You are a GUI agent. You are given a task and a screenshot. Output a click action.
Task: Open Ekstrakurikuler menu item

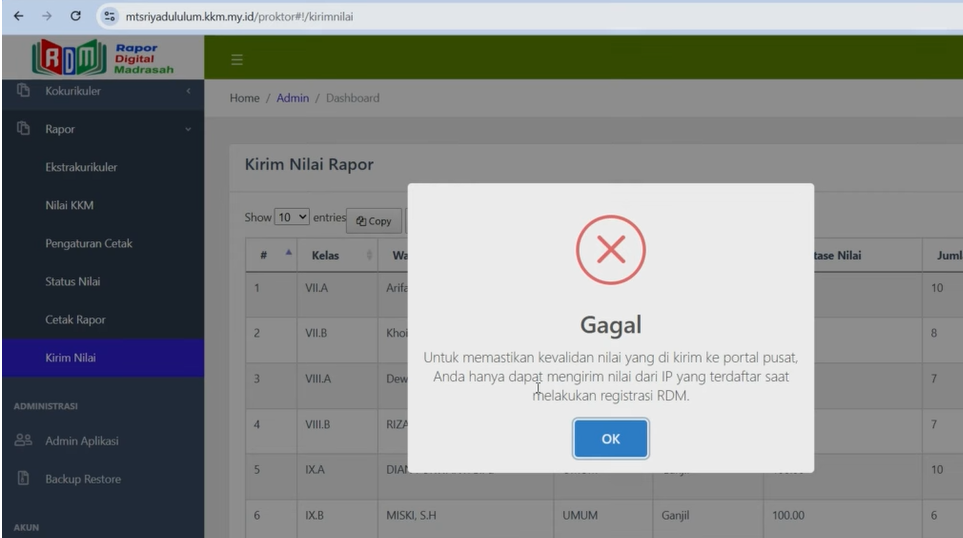pos(81,167)
